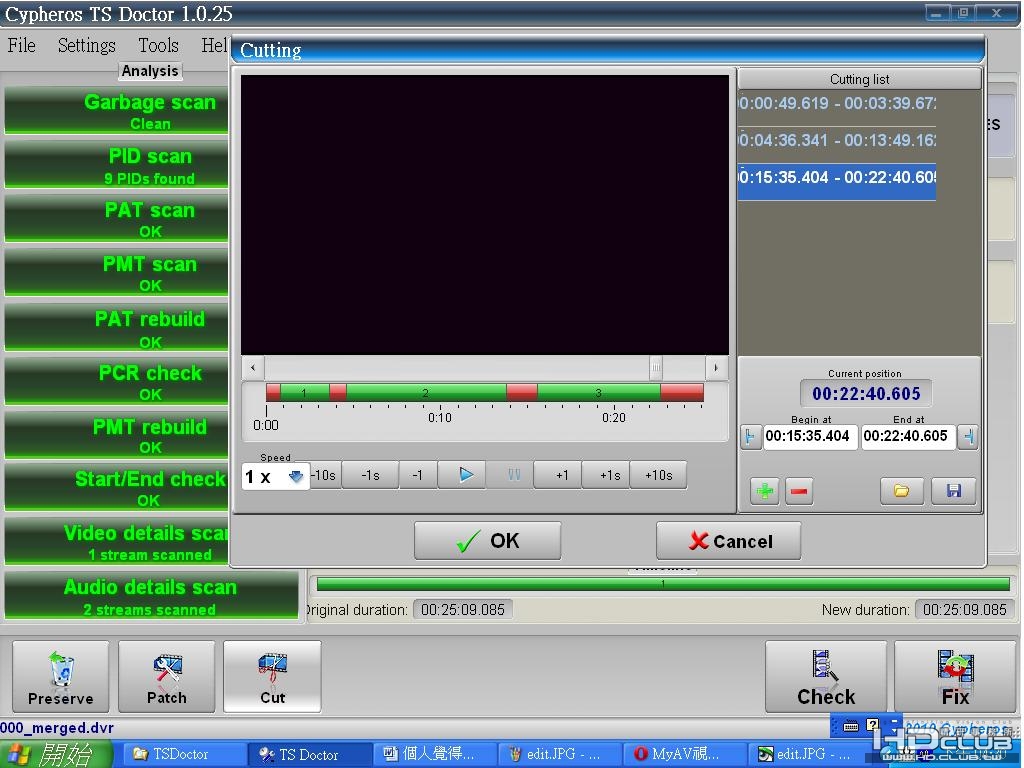Click the PAT rebuild button
Image resolution: width=1024 pixels, height=768 pixels.
point(117,328)
